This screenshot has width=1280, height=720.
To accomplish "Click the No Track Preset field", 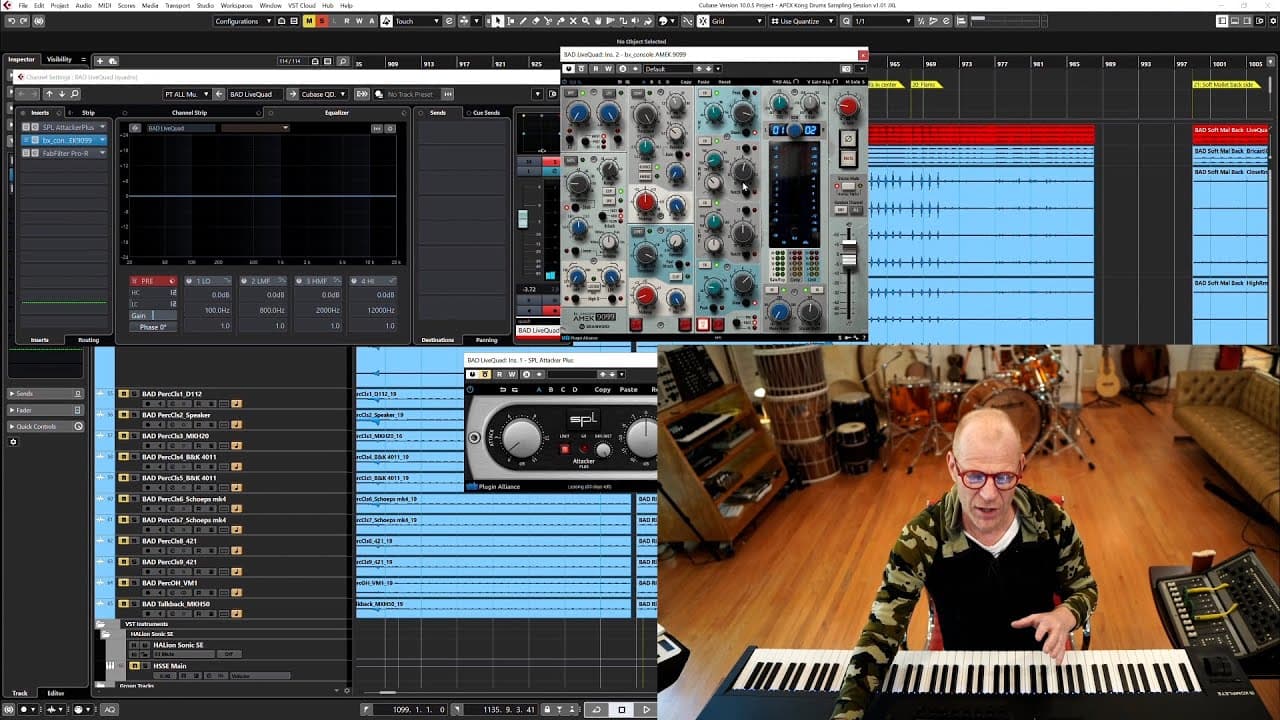I will pyautogui.click(x=409, y=94).
